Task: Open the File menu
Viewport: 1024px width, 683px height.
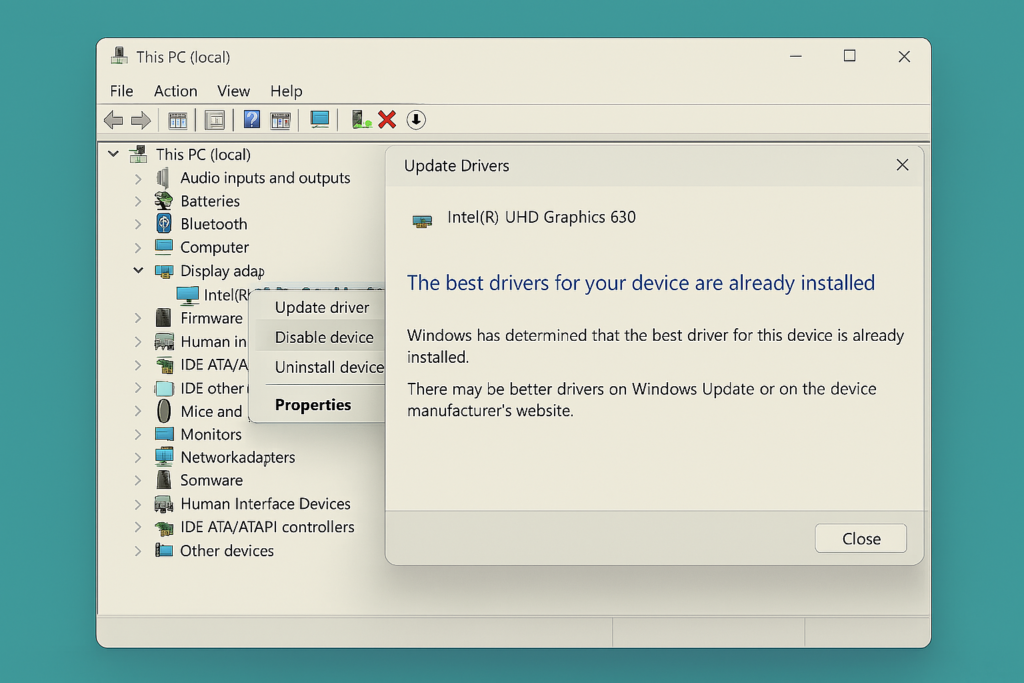Action: [x=121, y=91]
